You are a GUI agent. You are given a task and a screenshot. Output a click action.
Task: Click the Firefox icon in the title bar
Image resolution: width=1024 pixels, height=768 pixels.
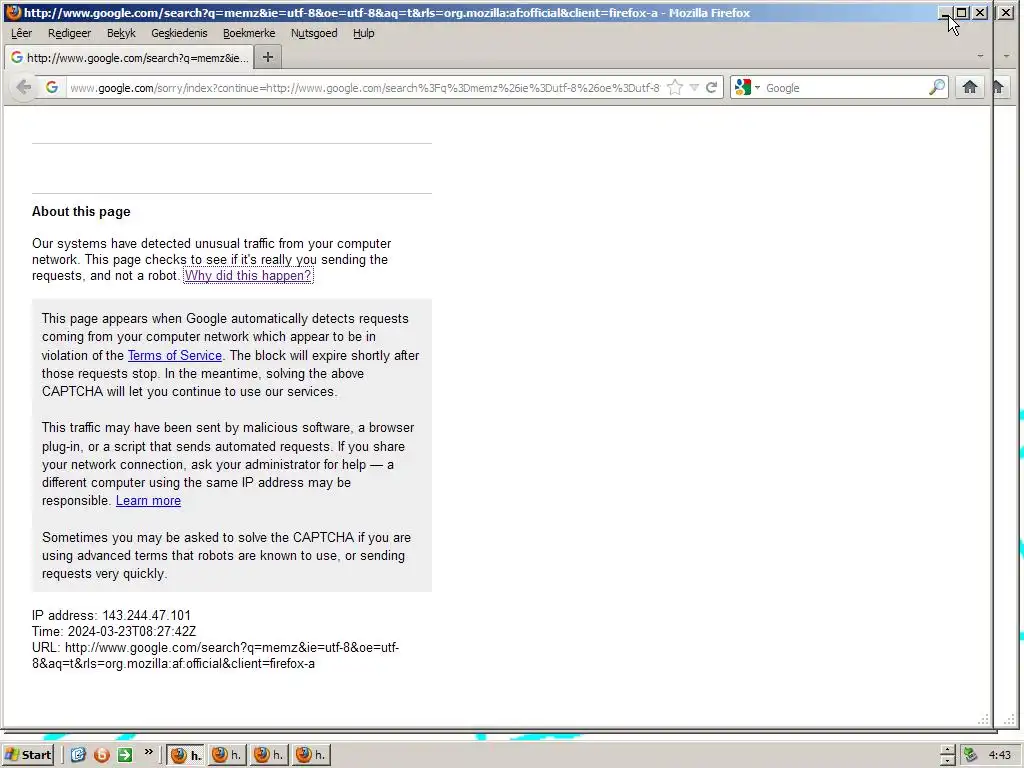coord(12,12)
